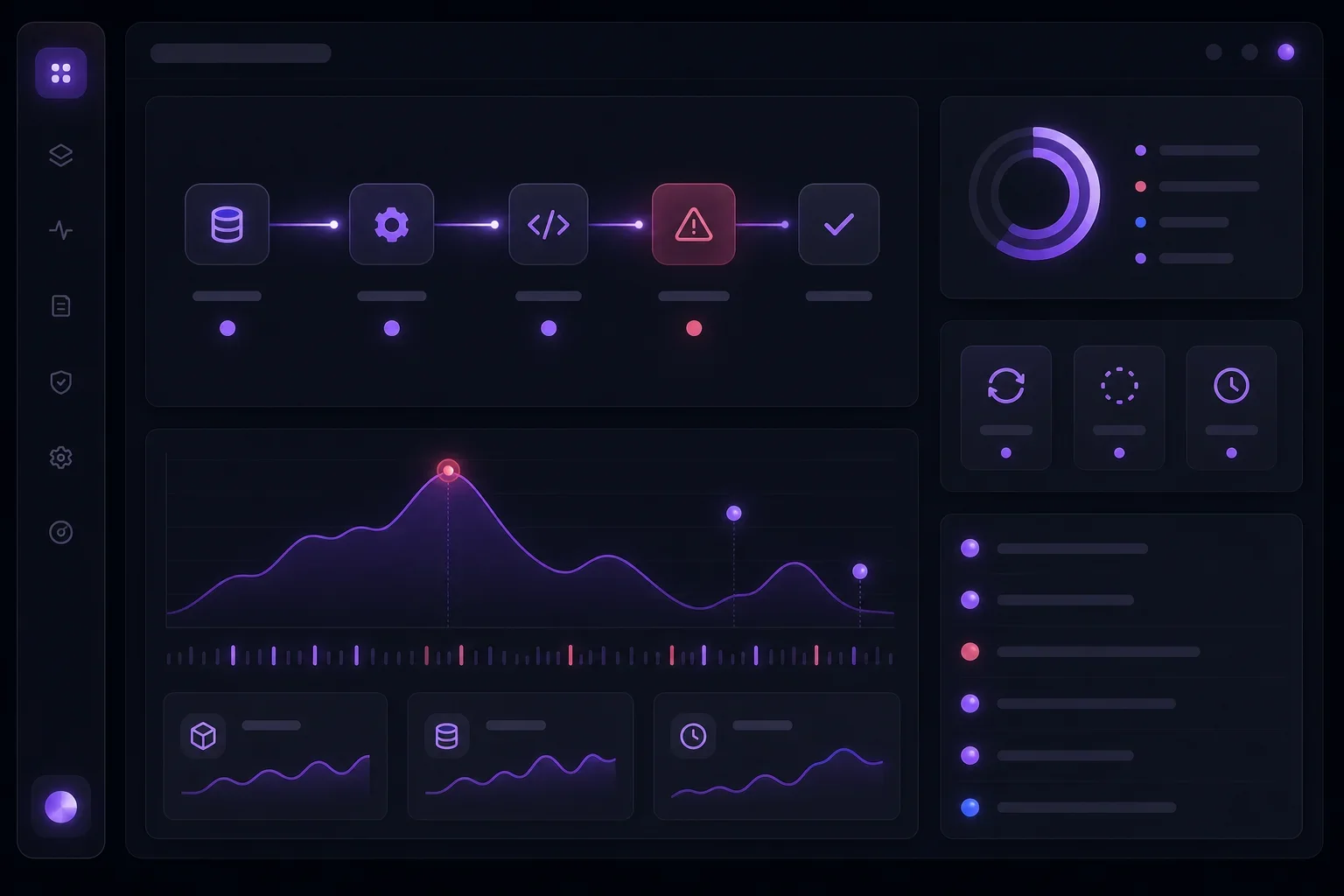
Task: Click the document icon in sidebar
Action: pyautogui.click(x=60, y=305)
